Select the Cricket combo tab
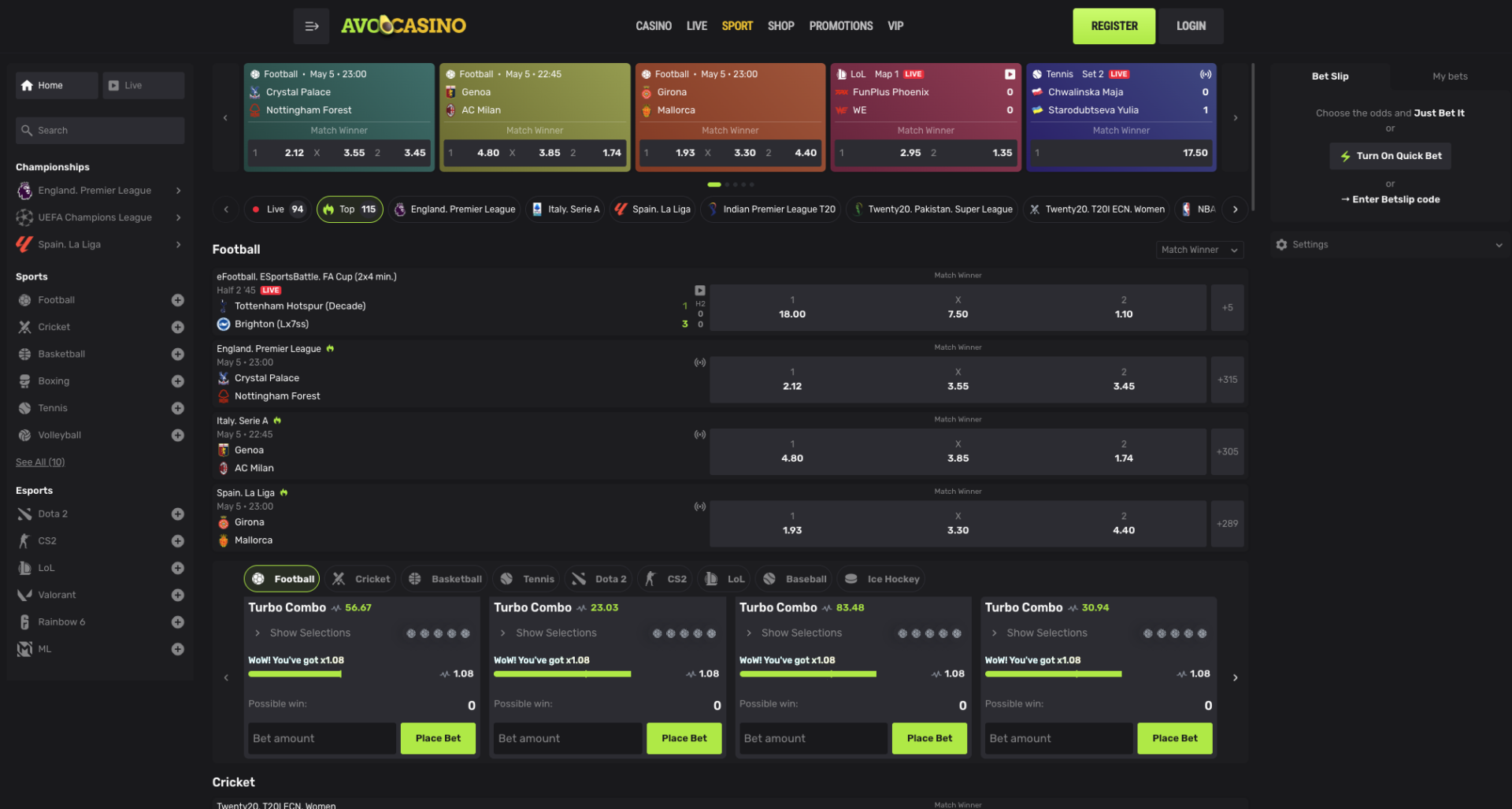 coord(362,579)
